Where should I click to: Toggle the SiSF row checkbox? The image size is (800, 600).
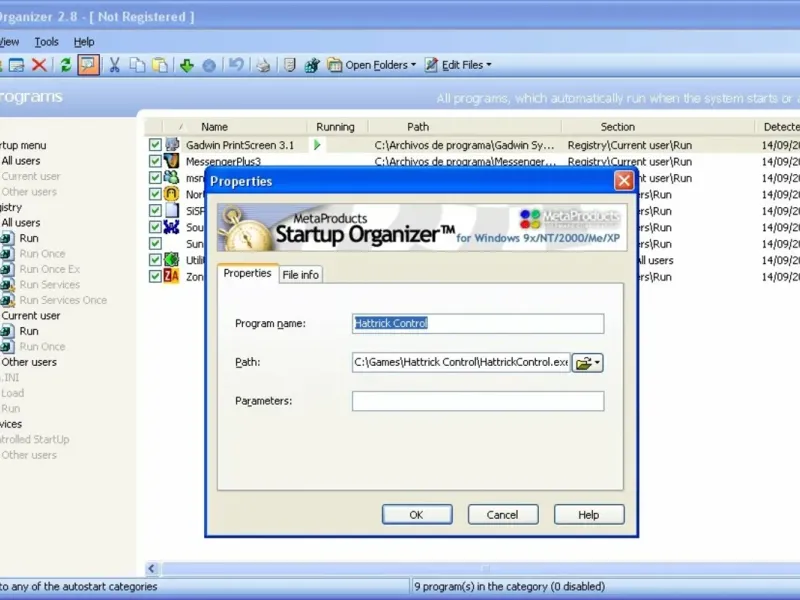(x=156, y=210)
